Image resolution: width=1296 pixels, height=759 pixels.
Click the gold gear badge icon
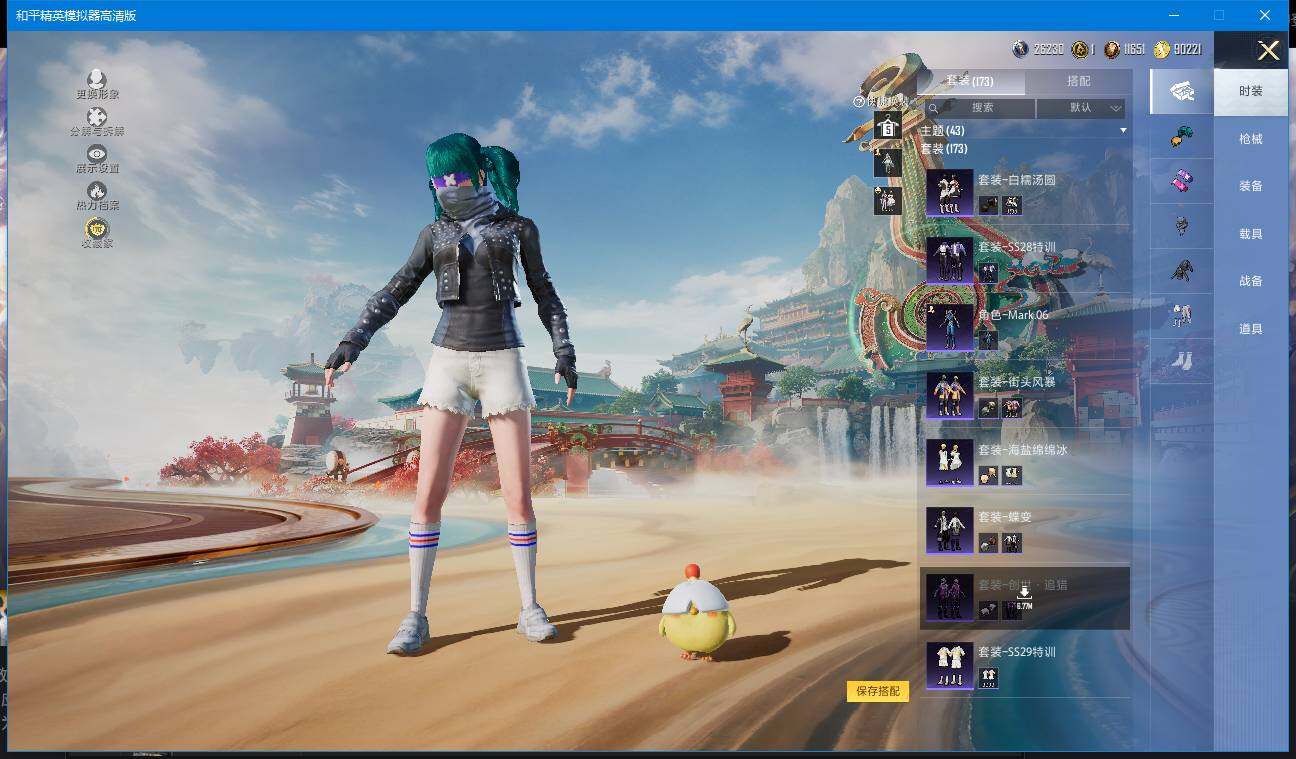pos(97,229)
